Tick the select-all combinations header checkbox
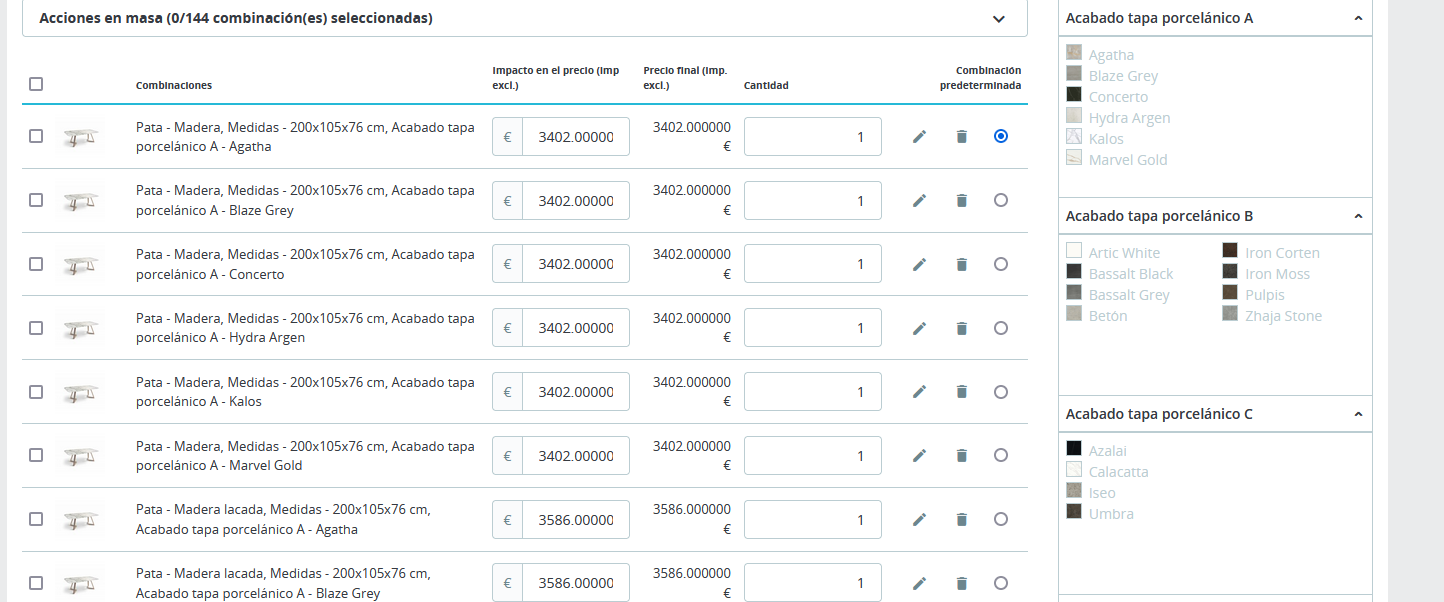1444x602 pixels. coord(36,85)
